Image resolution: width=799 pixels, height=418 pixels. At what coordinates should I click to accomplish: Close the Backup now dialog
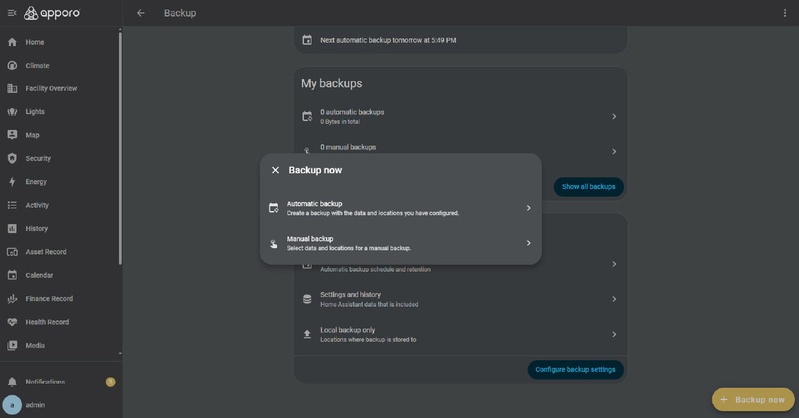pos(275,170)
